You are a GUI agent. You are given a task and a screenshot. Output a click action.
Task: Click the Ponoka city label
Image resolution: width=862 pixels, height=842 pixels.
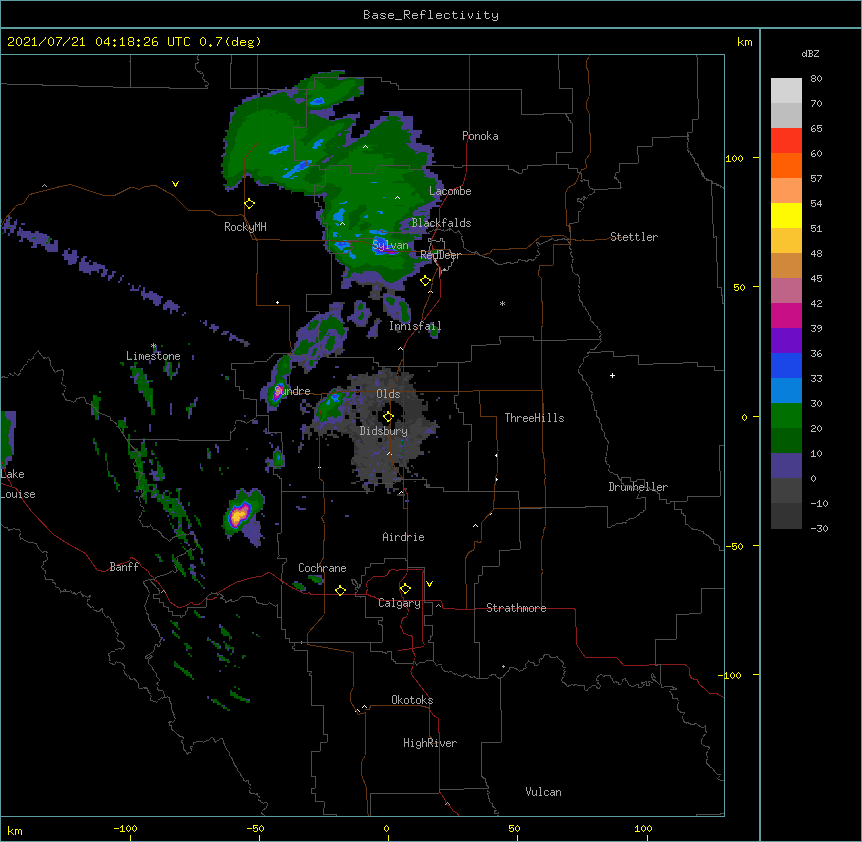coord(480,136)
